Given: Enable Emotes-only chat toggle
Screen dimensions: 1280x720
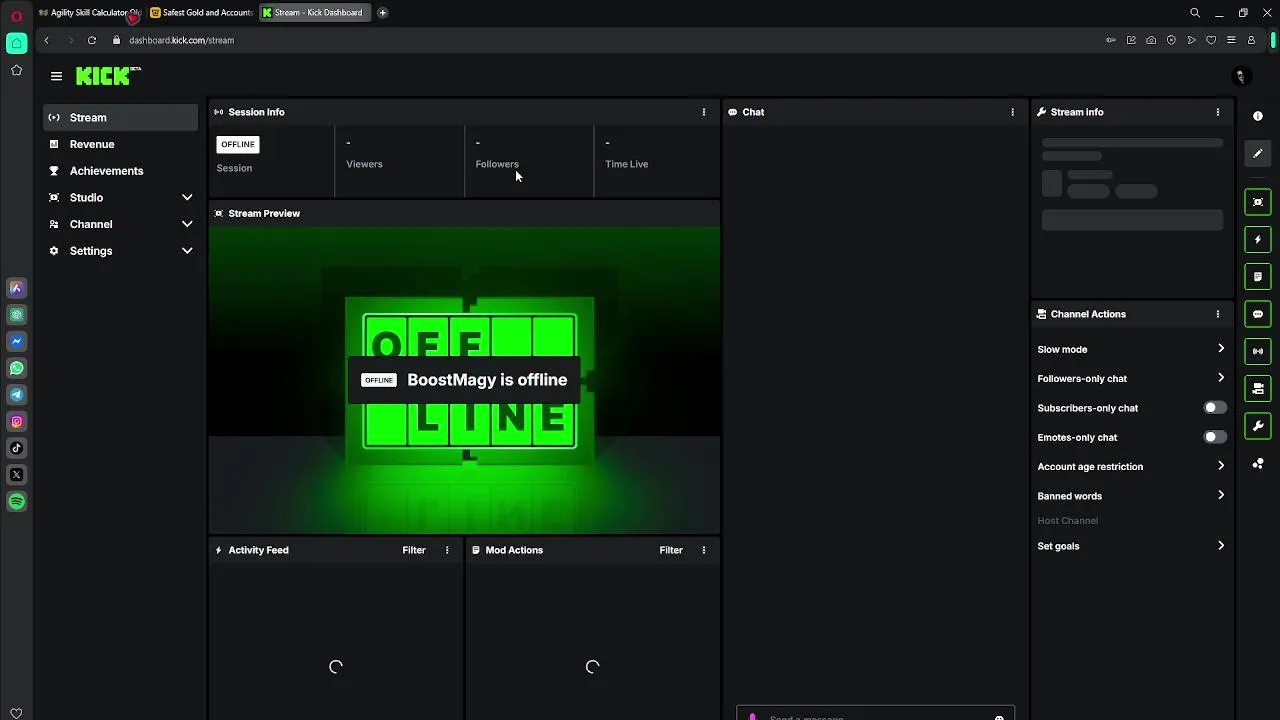Looking at the screenshot, I should click(x=1215, y=437).
